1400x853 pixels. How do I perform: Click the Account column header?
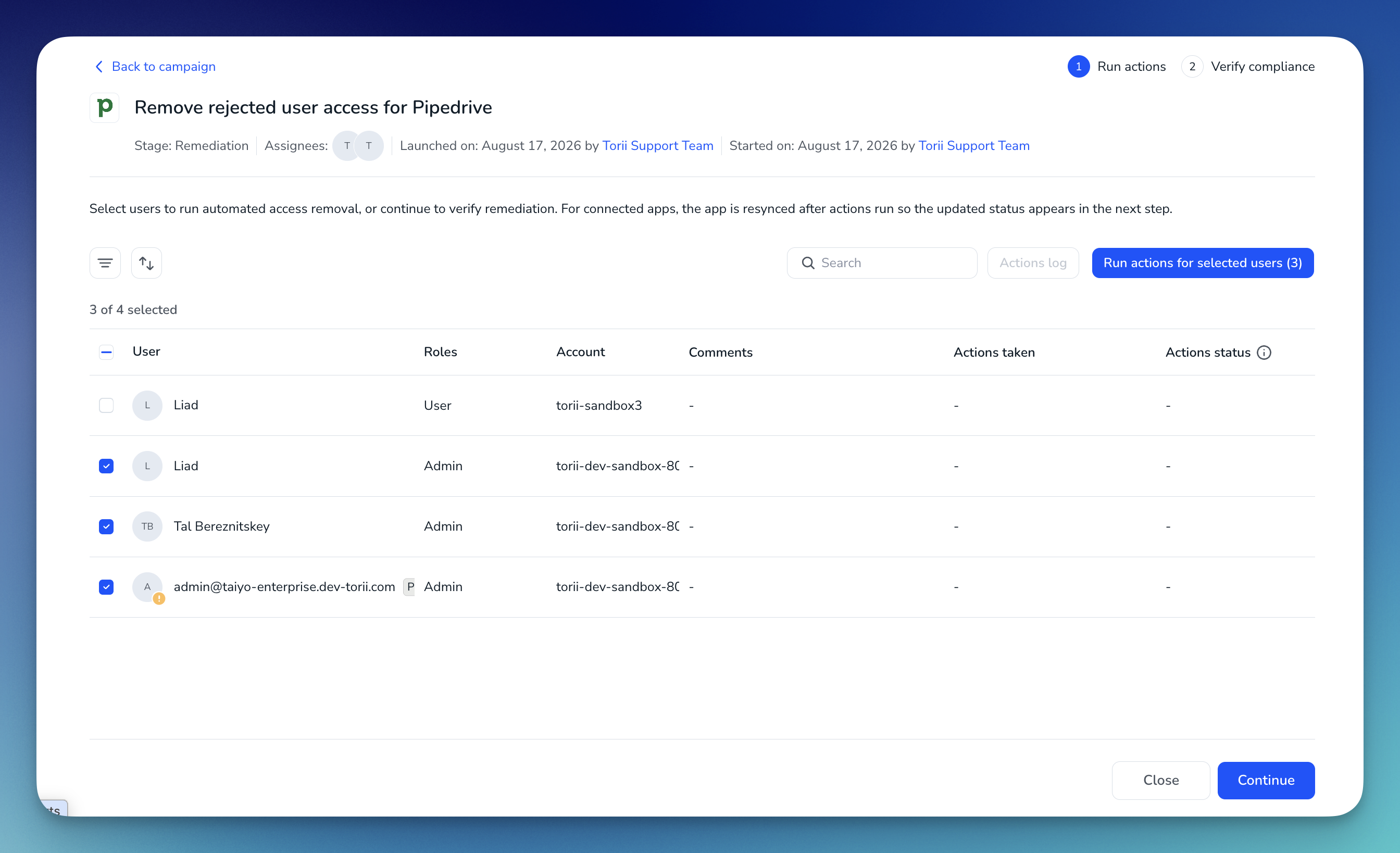(580, 352)
